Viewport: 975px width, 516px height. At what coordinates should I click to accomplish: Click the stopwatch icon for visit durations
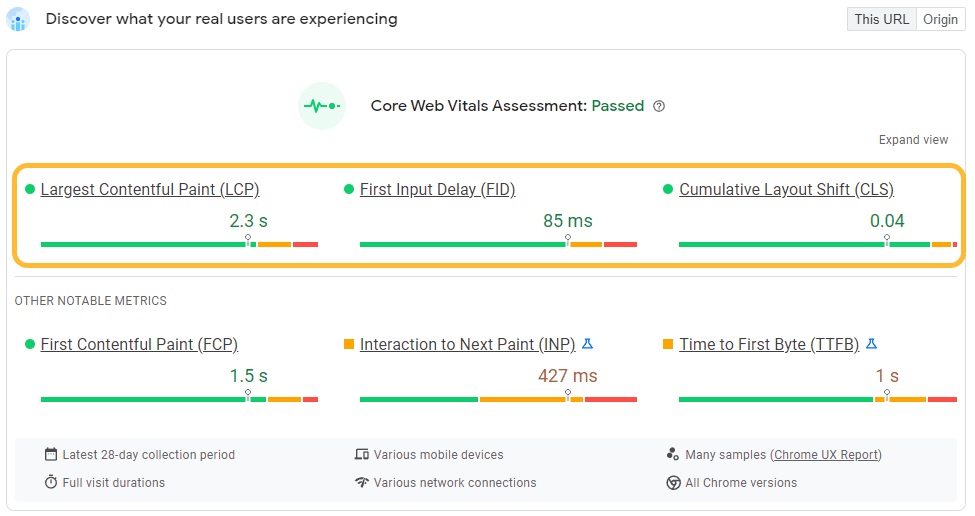[51, 482]
